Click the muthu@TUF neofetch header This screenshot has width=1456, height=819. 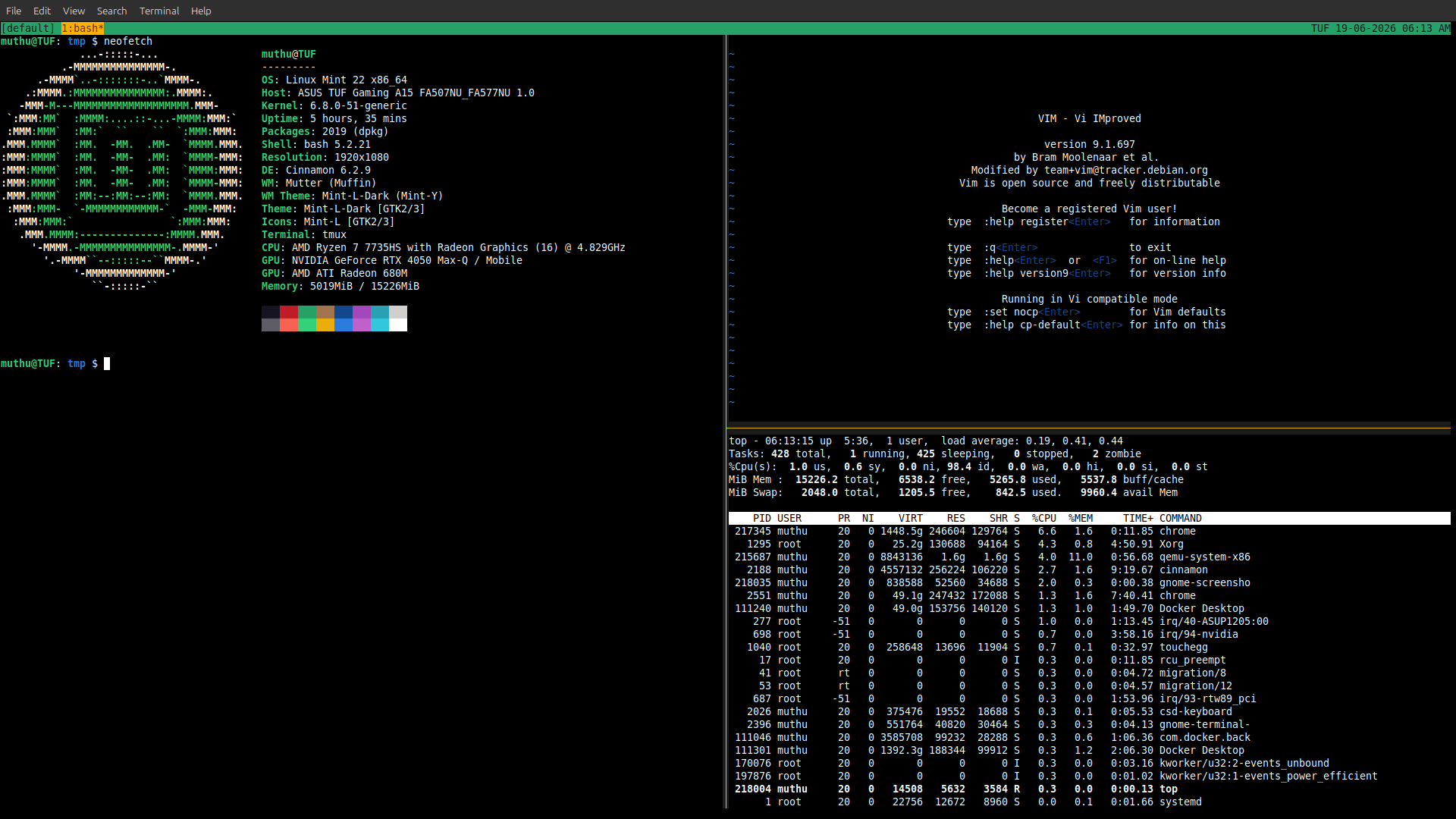click(289, 54)
